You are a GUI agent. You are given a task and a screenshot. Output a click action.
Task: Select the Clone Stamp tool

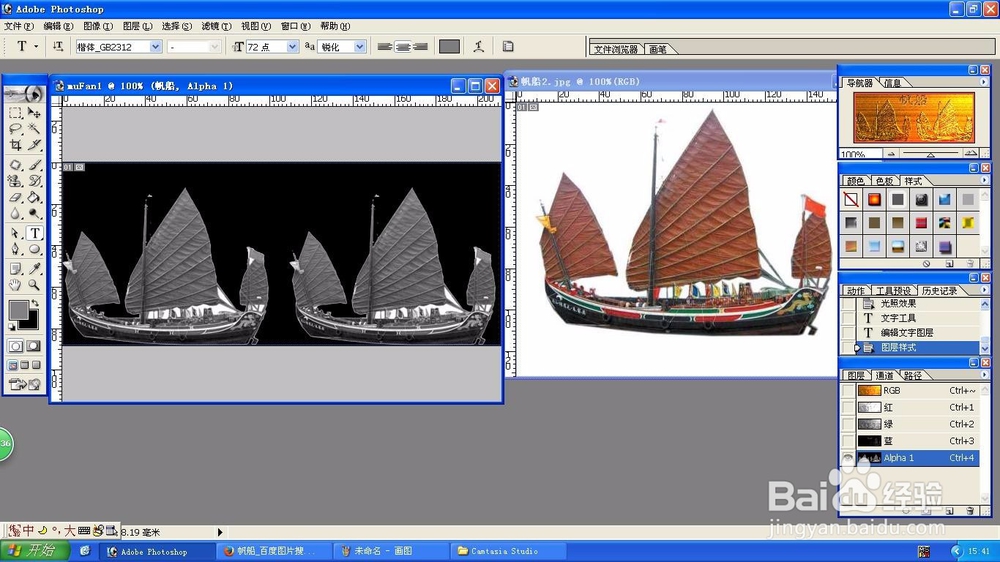click(x=15, y=181)
